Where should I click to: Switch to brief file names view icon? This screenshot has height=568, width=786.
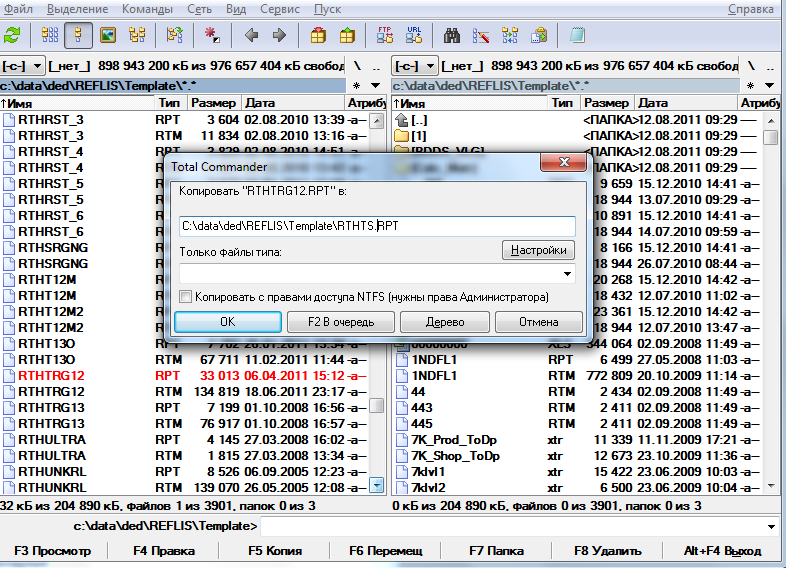50,35
